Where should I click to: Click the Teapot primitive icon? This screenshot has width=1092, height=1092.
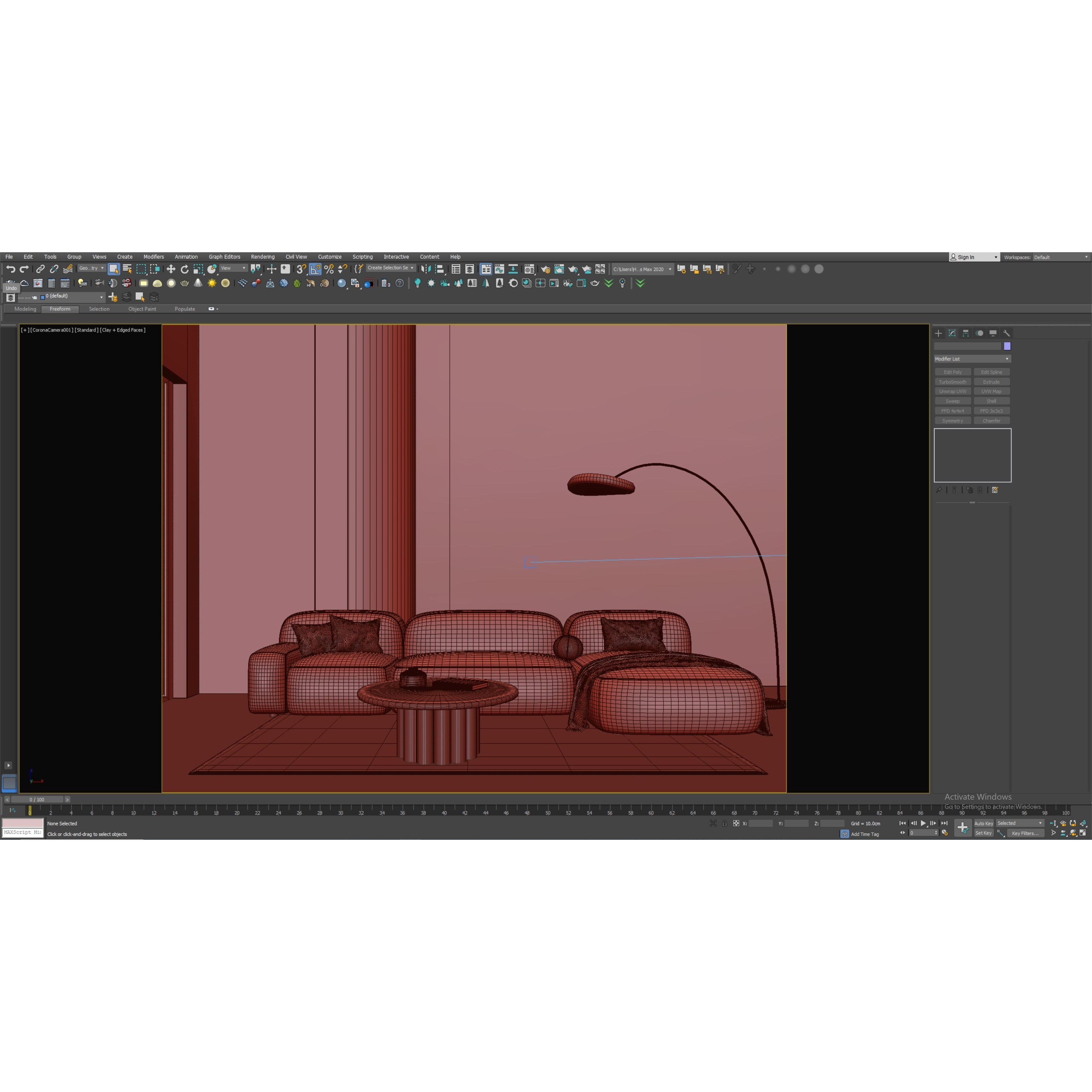pos(185,284)
